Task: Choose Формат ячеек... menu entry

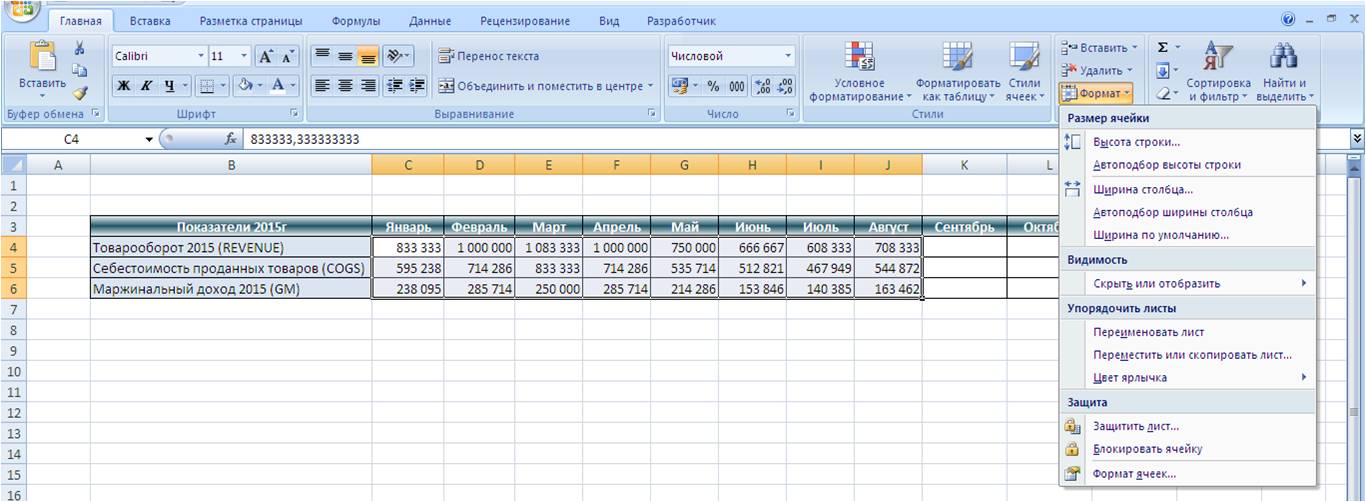Action: click(1134, 474)
